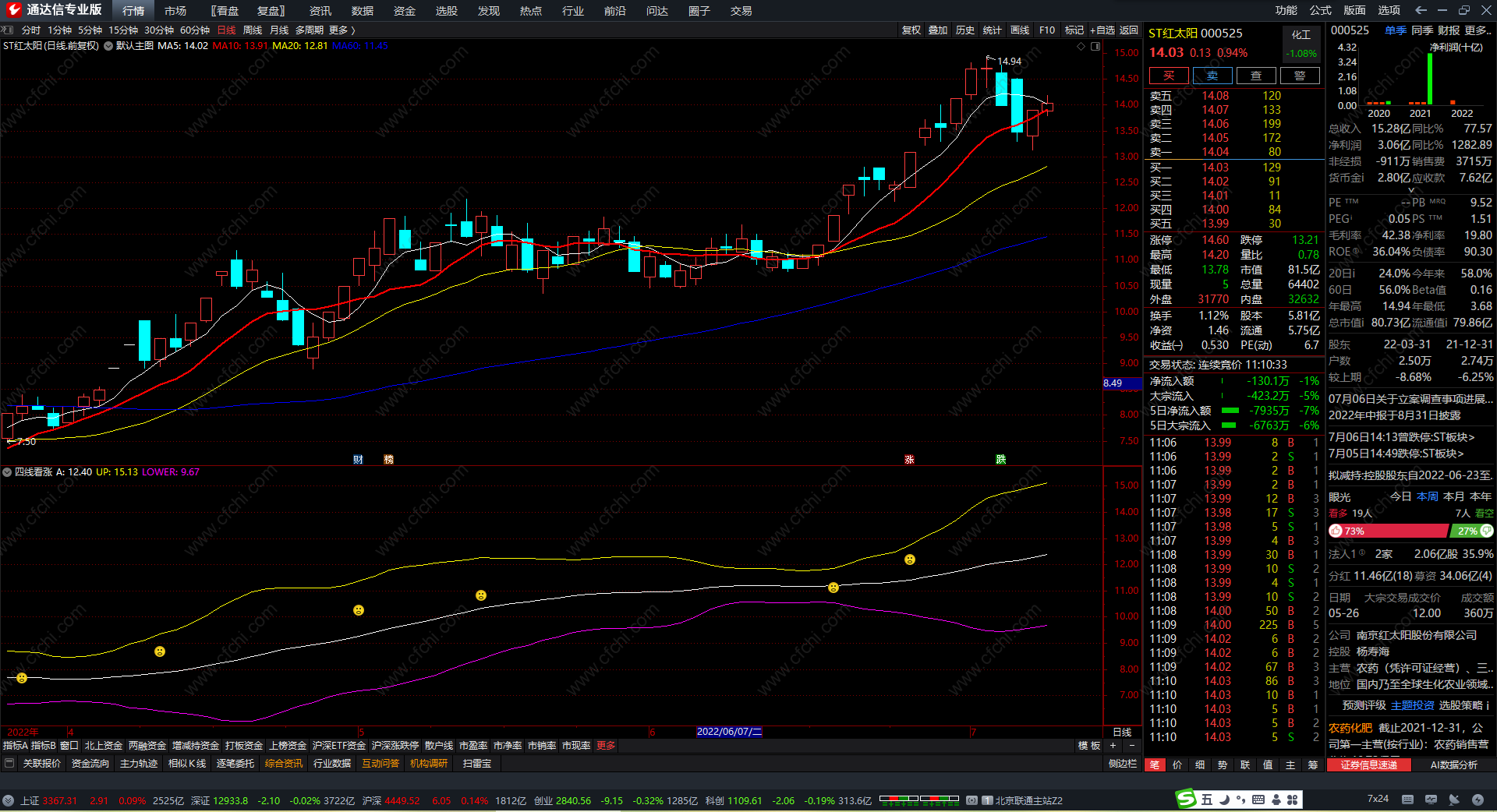Select 本月 in the 眼光 panel
Screen dimensions: 1497x812
coord(1453,496)
